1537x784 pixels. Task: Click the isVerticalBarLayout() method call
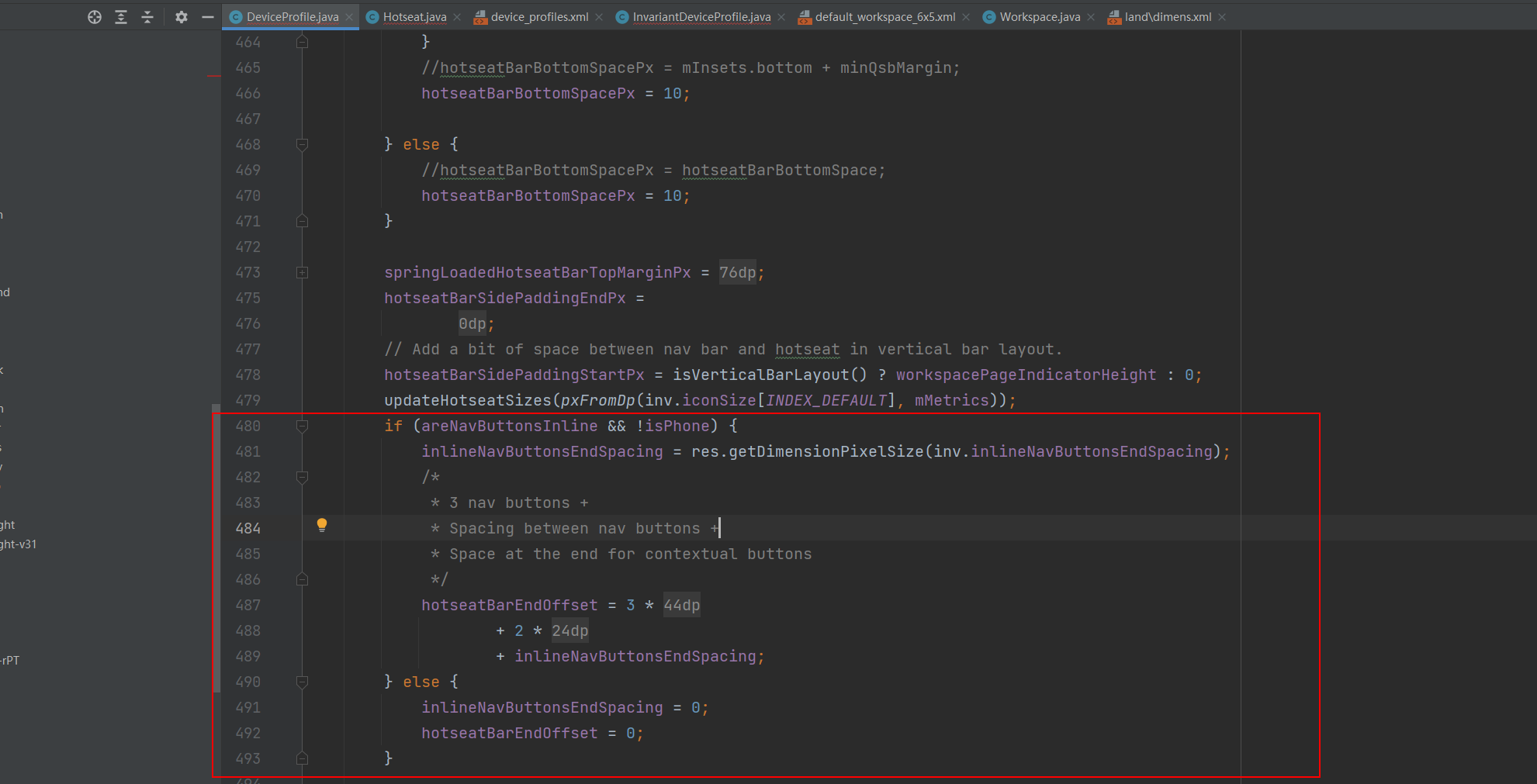(770, 375)
